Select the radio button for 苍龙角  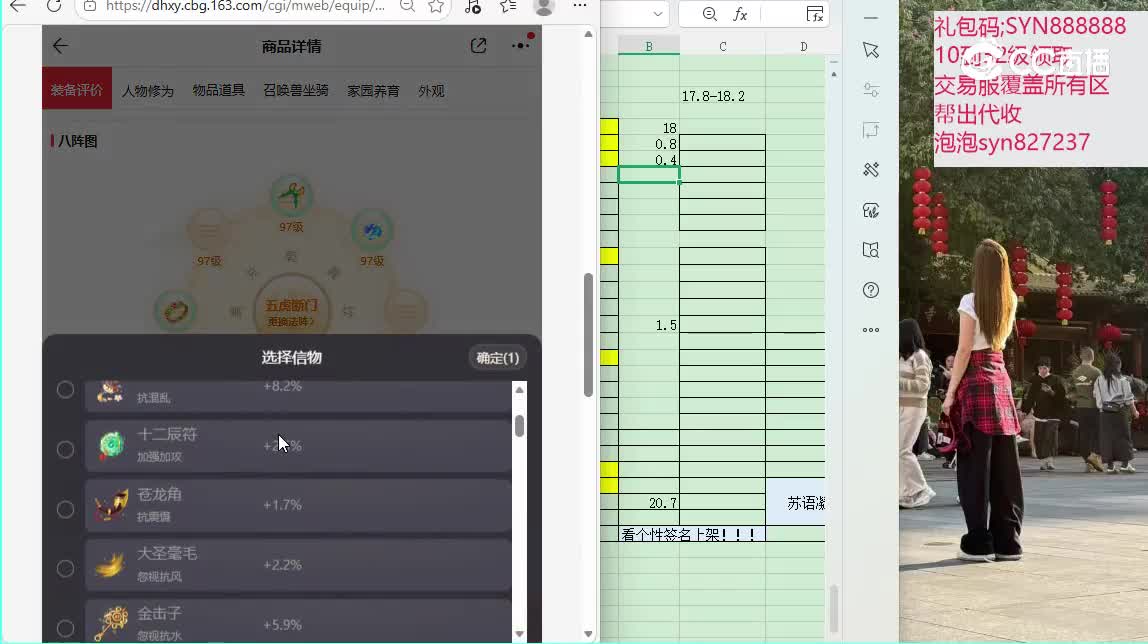pos(65,509)
